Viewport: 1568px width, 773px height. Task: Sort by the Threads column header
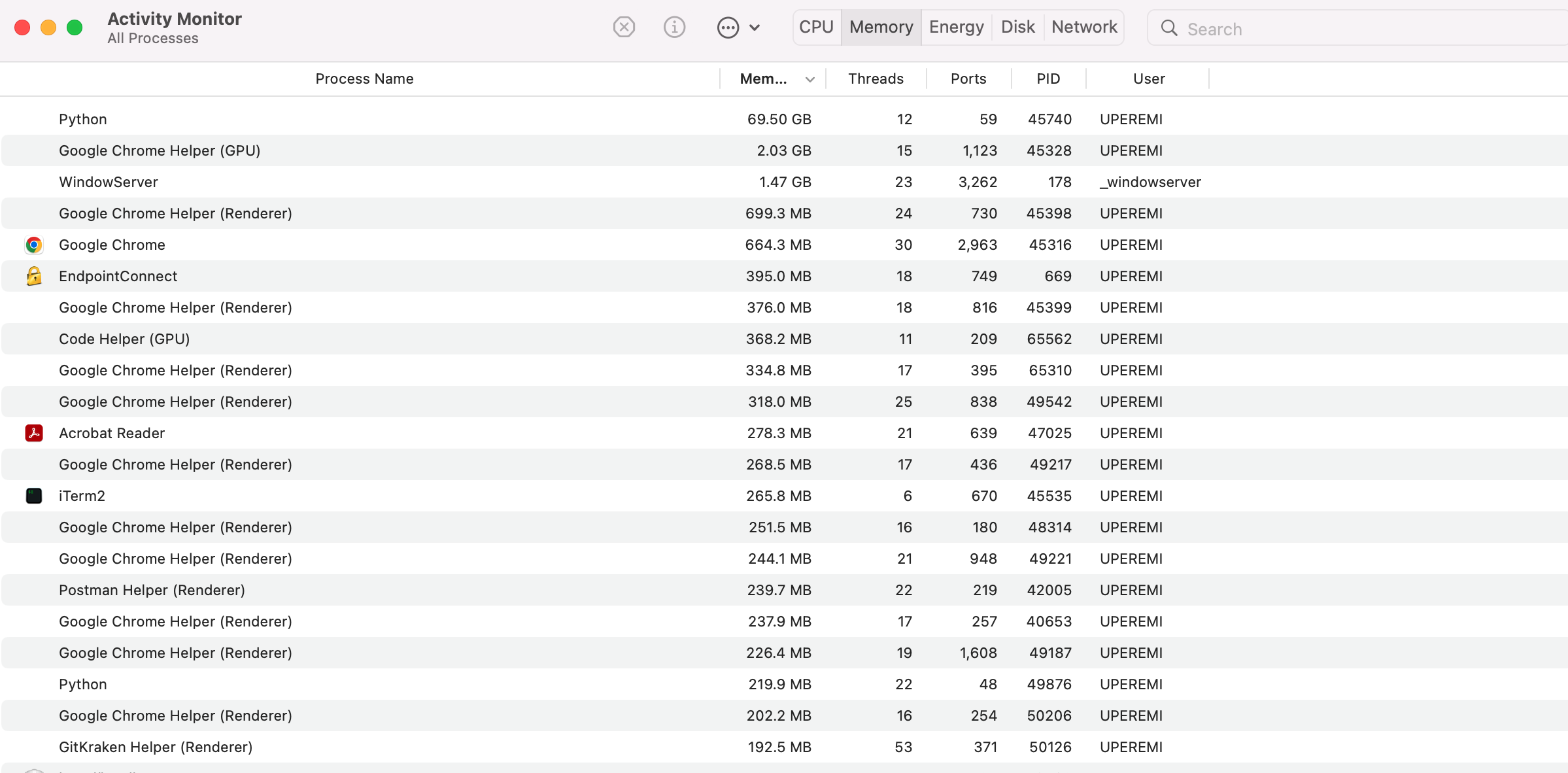[876, 79]
